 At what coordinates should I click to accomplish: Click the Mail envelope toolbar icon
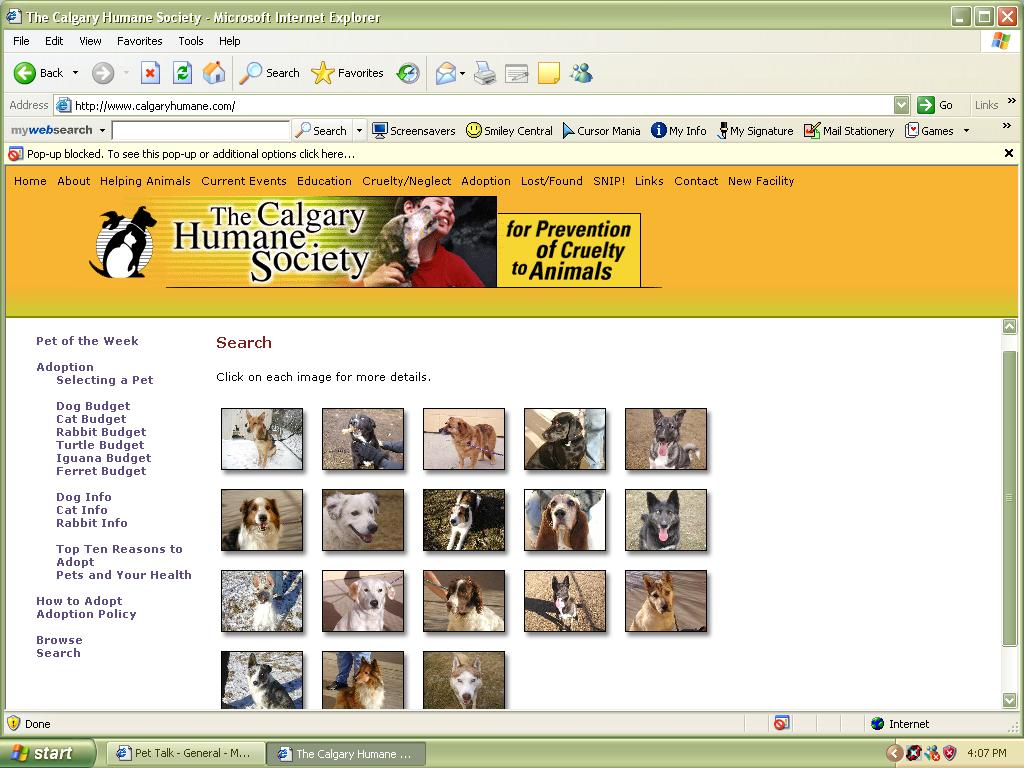click(x=445, y=73)
